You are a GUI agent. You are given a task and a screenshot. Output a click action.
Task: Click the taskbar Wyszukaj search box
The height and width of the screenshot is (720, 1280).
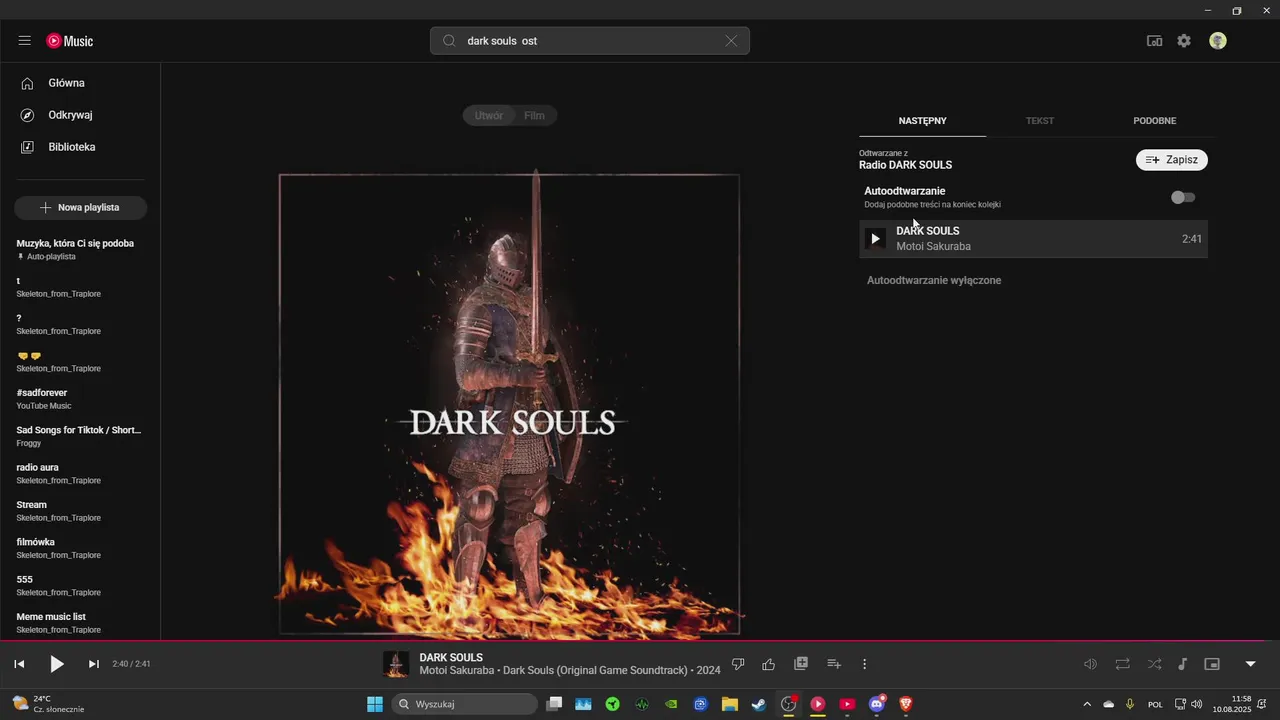(x=465, y=704)
